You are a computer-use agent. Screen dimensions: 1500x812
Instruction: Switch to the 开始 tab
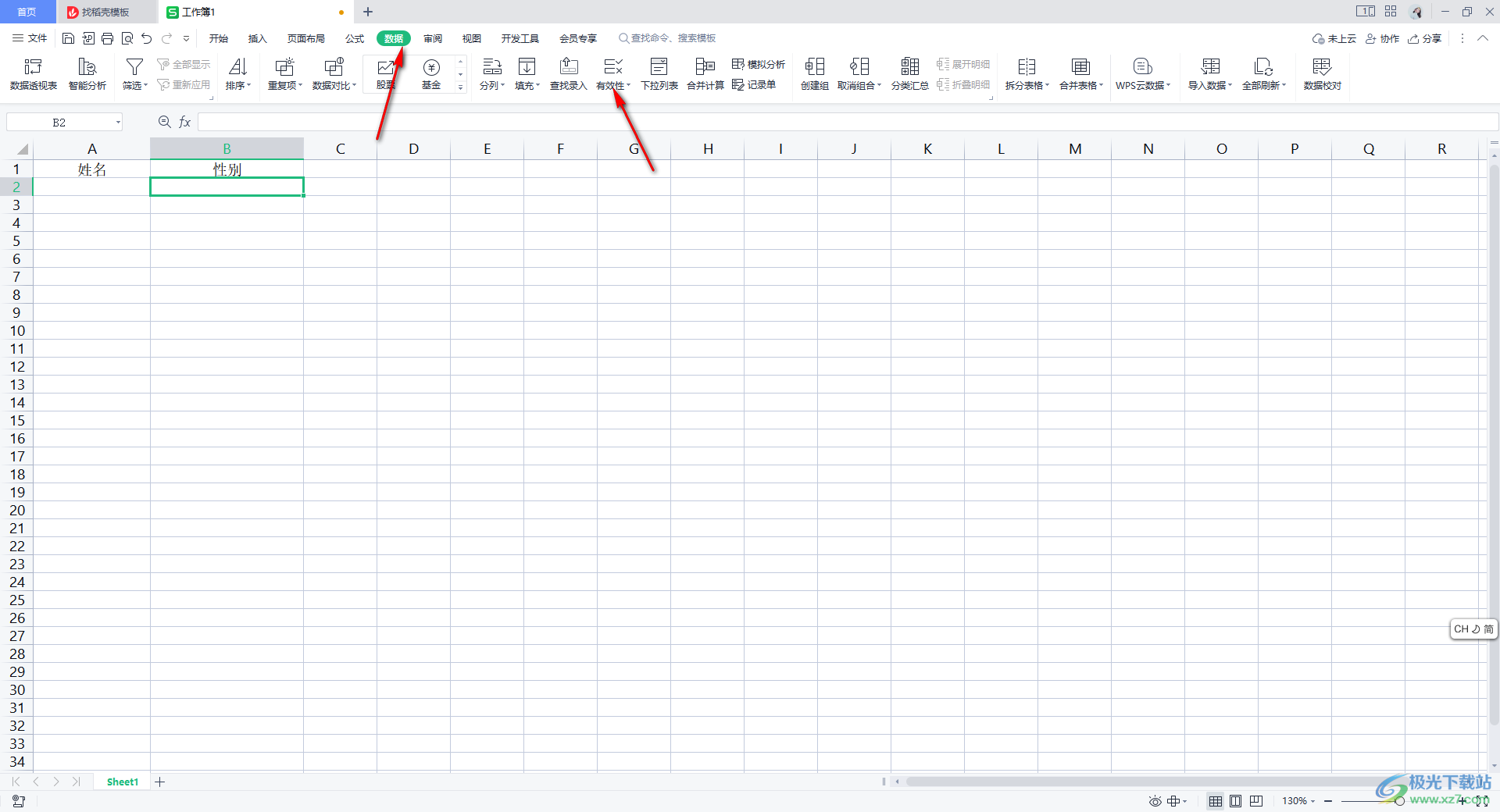tap(218, 38)
